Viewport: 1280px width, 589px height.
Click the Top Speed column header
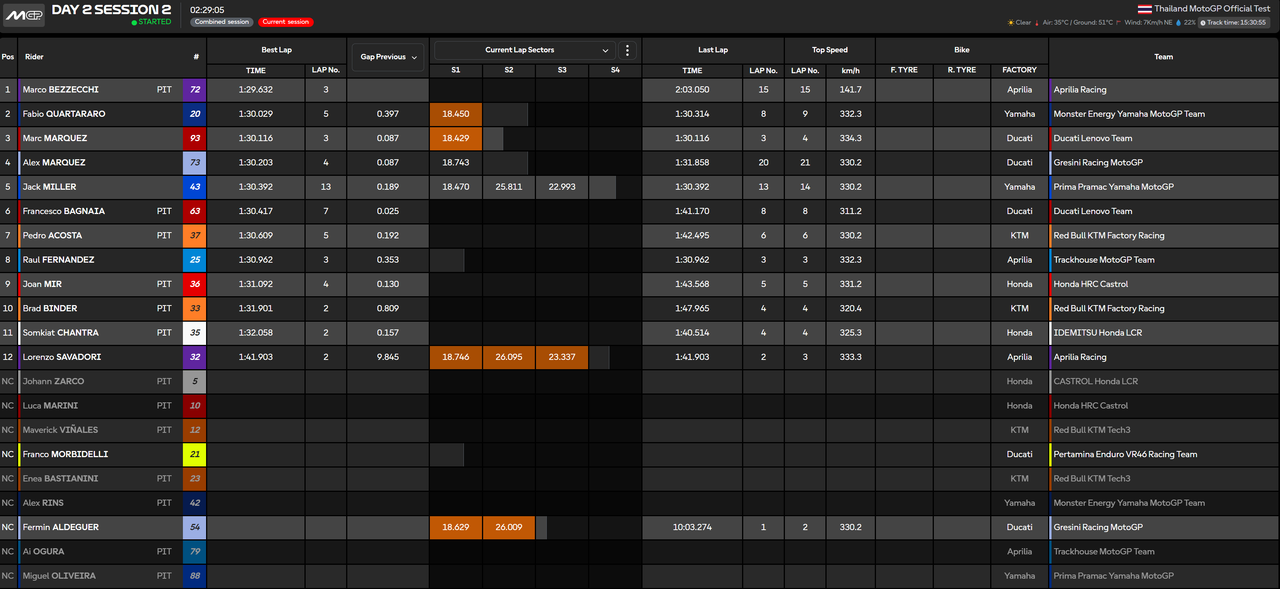pyautogui.click(x=830, y=50)
